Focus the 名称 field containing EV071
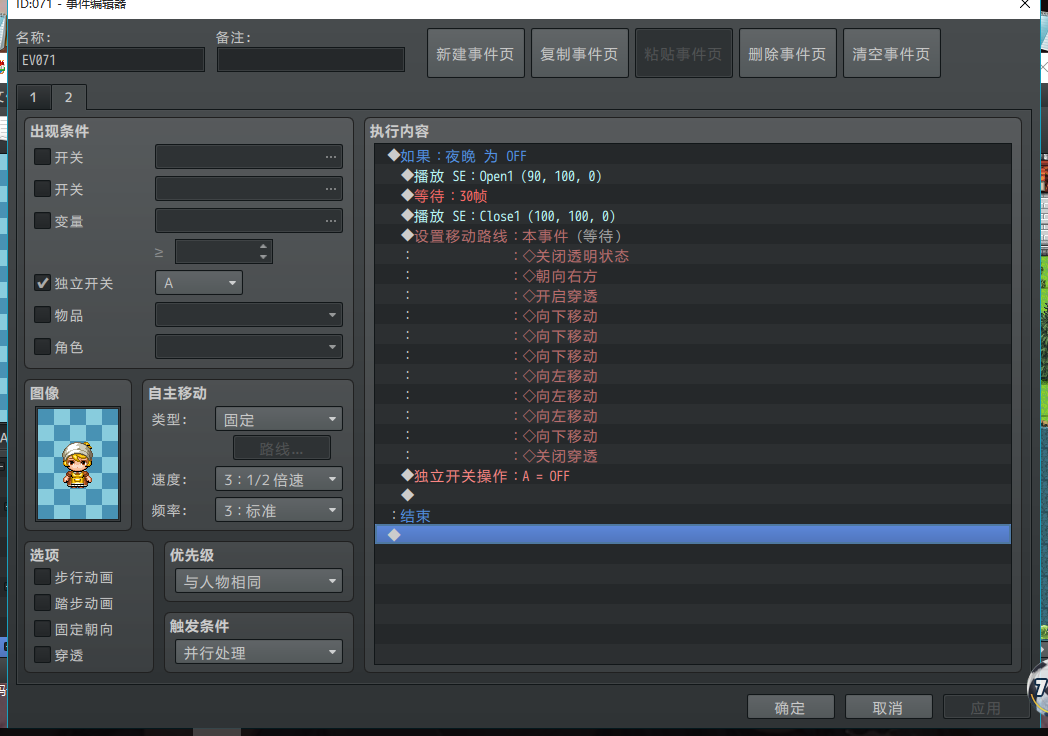1048x736 pixels. point(111,59)
